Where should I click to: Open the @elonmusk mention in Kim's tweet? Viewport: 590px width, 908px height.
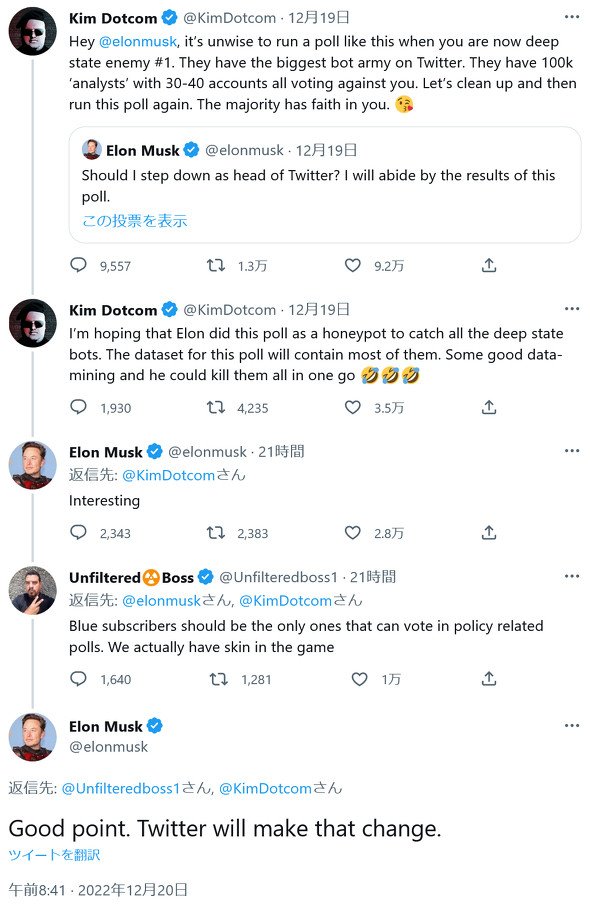click(138, 42)
